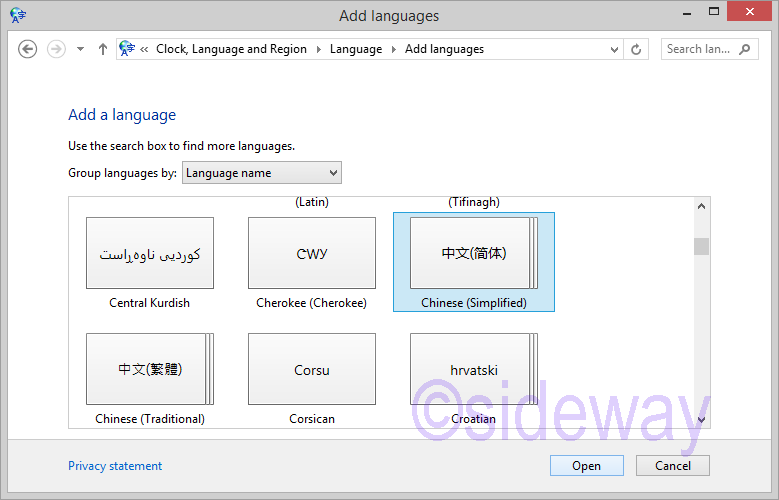Screen dimensions: 779x500
Task: Open the Privacy statement link
Action: point(115,466)
